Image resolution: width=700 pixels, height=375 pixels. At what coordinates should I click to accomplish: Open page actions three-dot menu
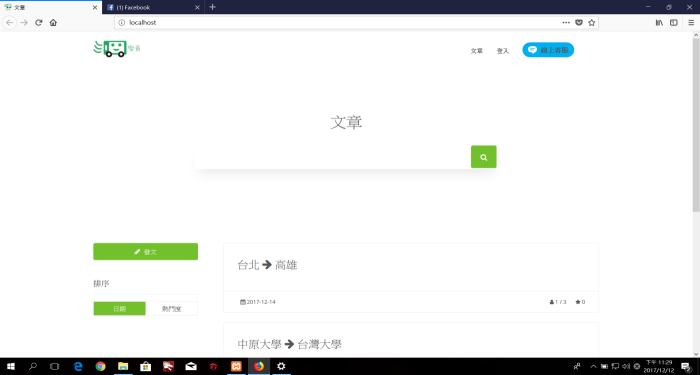(x=566, y=22)
